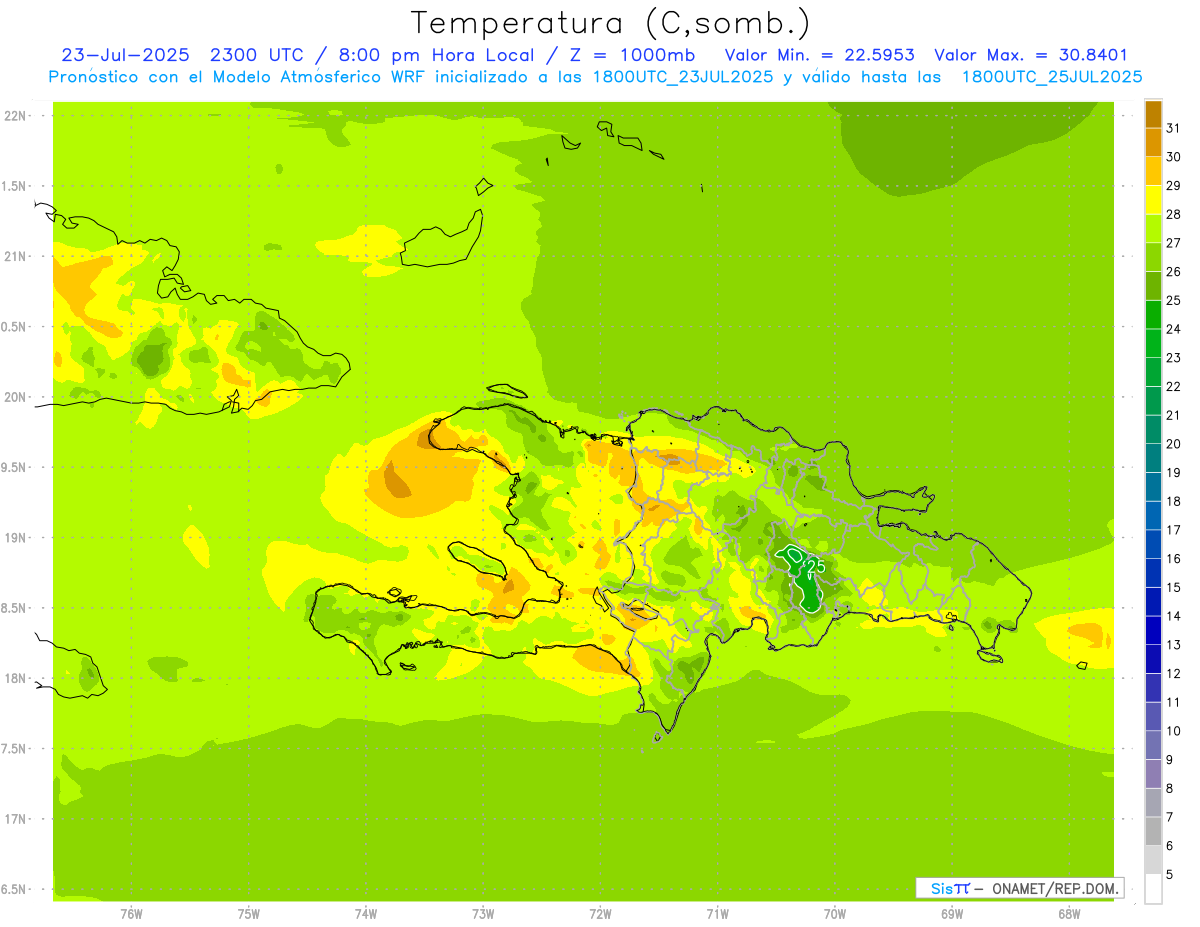Viewport: 1200px width, 927px height.
Task: Click the green legend band between 24 and 25
Action: click(1153, 314)
